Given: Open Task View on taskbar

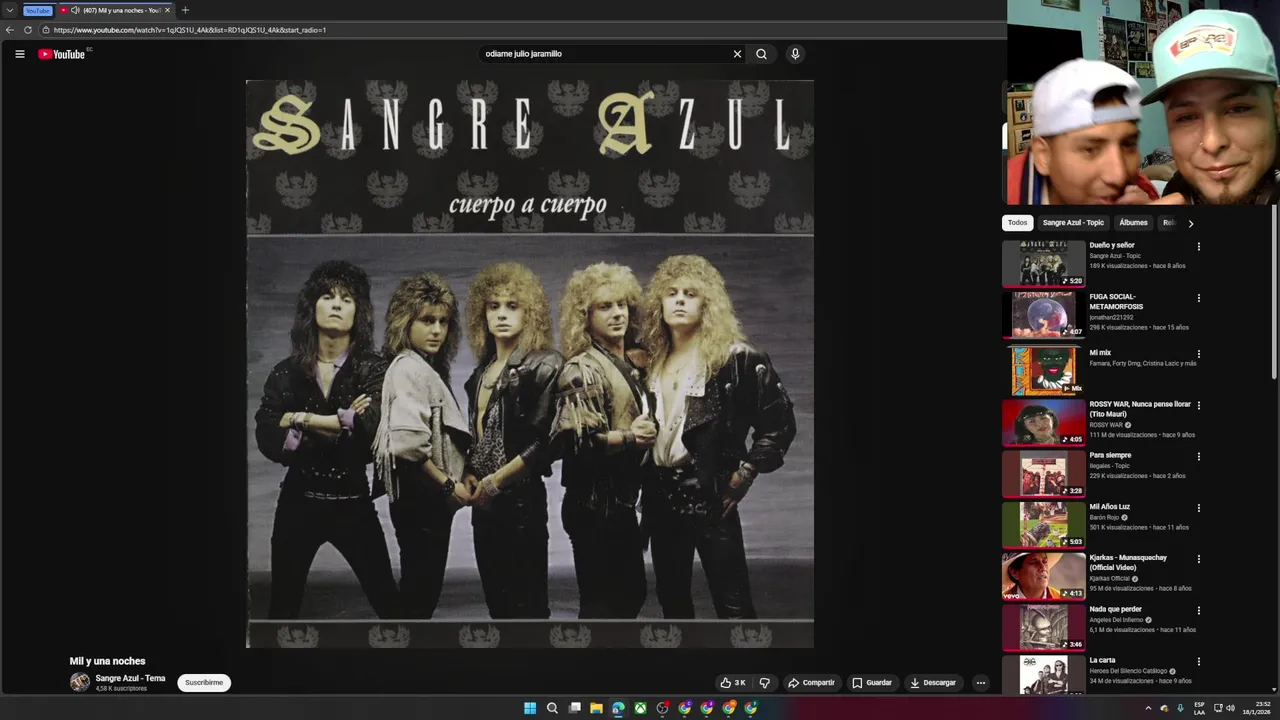Looking at the screenshot, I should [574, 708].
